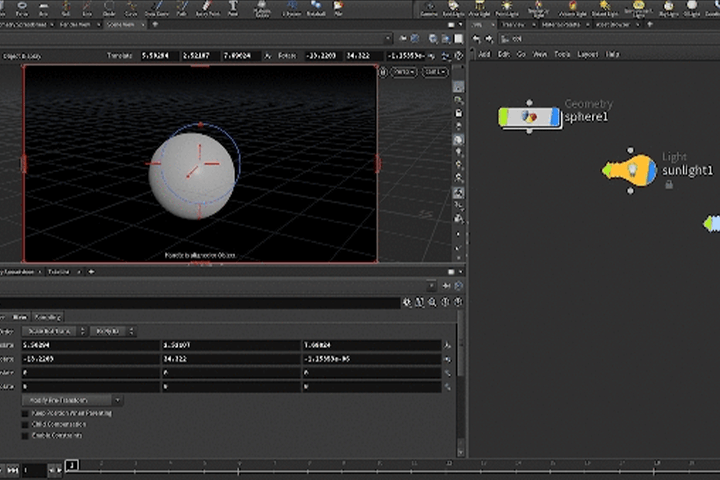Switch to the Material Palette tab
The width and height of the screenshot is (720, 480).
tap(561, 25)
